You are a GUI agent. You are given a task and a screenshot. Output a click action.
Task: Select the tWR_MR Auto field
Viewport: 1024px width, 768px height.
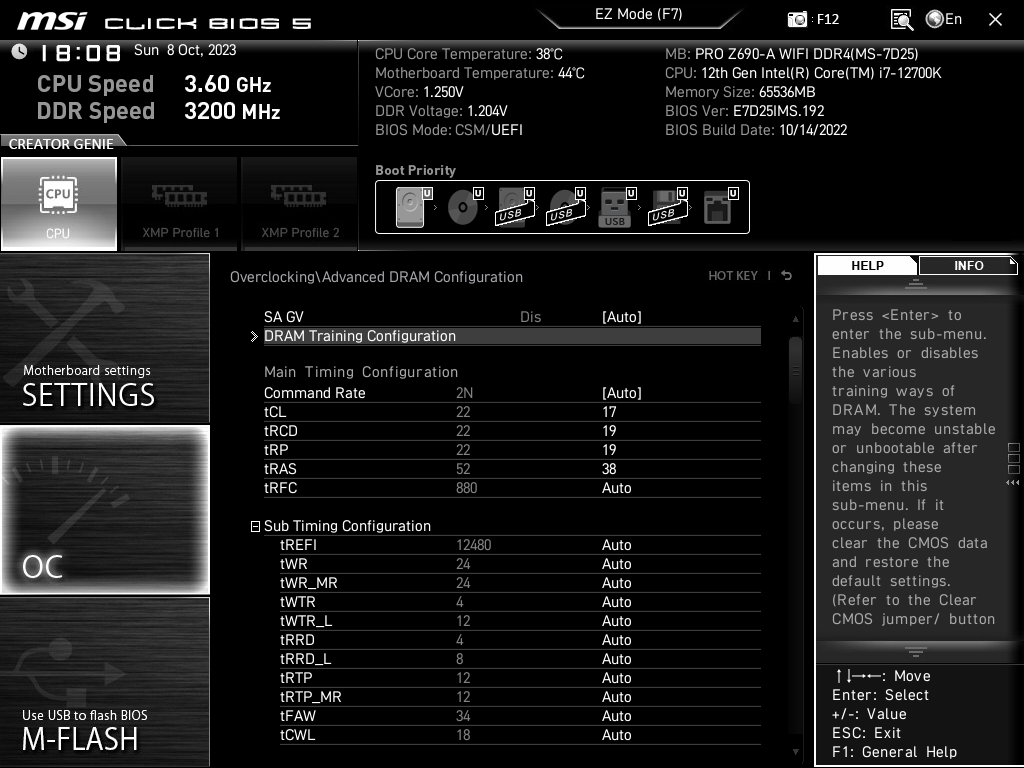[616, 583]
